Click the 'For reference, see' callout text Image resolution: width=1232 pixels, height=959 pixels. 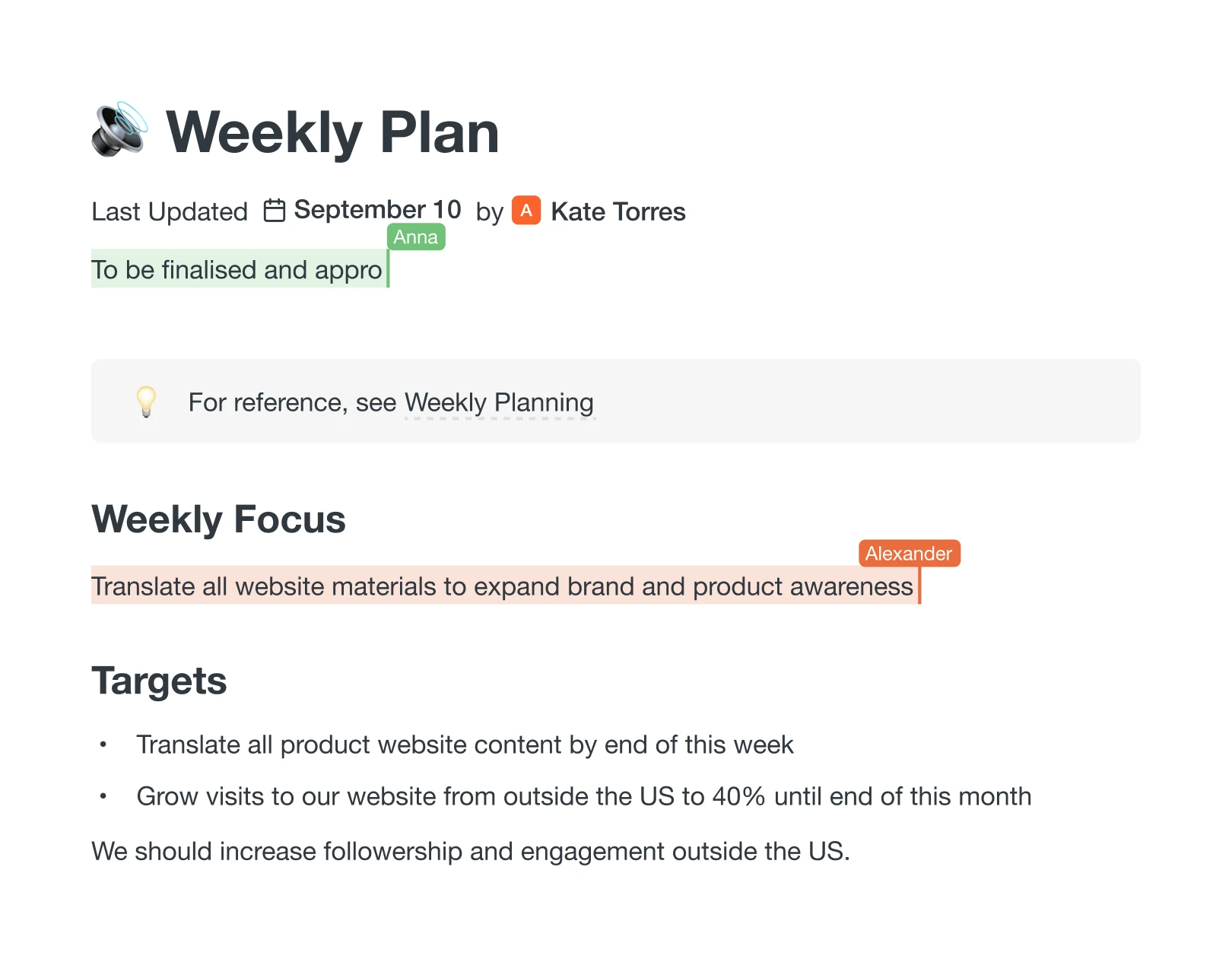[x=292, y=402]
